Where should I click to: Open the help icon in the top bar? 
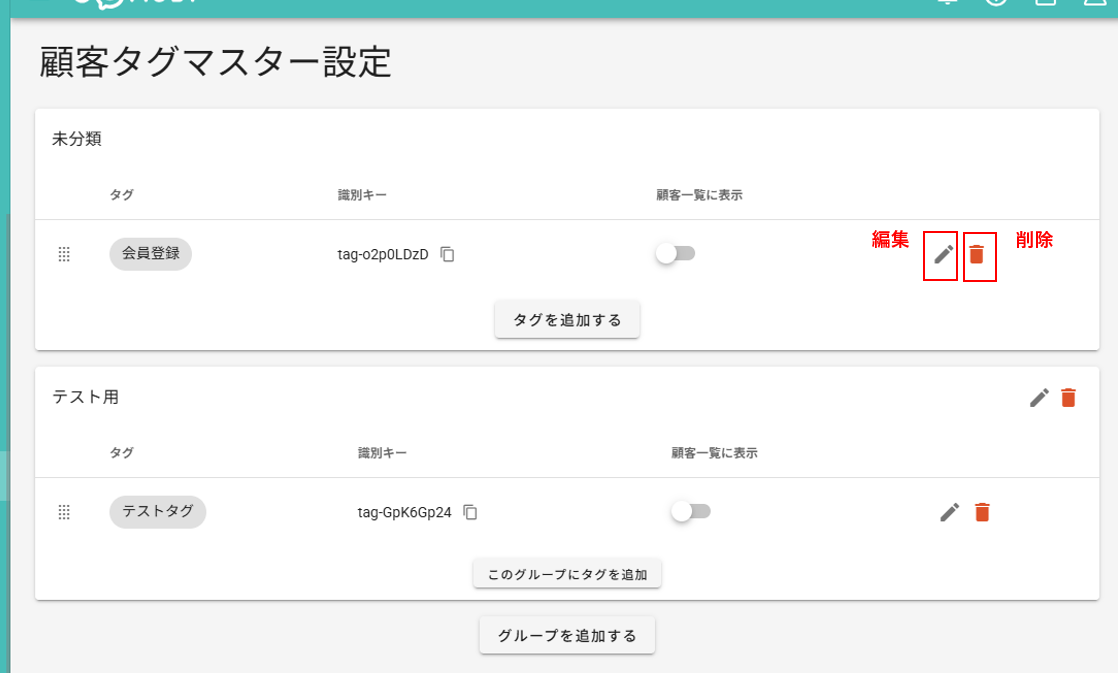(x=995, y=5)
